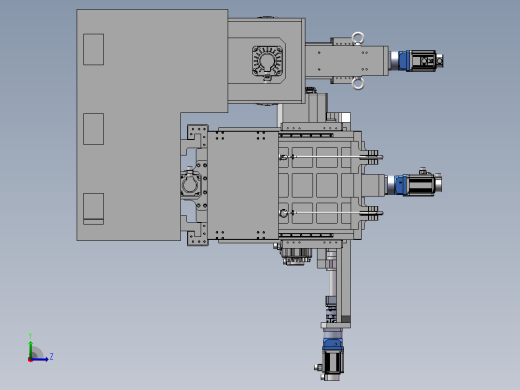Click the green Y axis of the triad
This screenshot has width=520, height=390.
tap(31, 349)
